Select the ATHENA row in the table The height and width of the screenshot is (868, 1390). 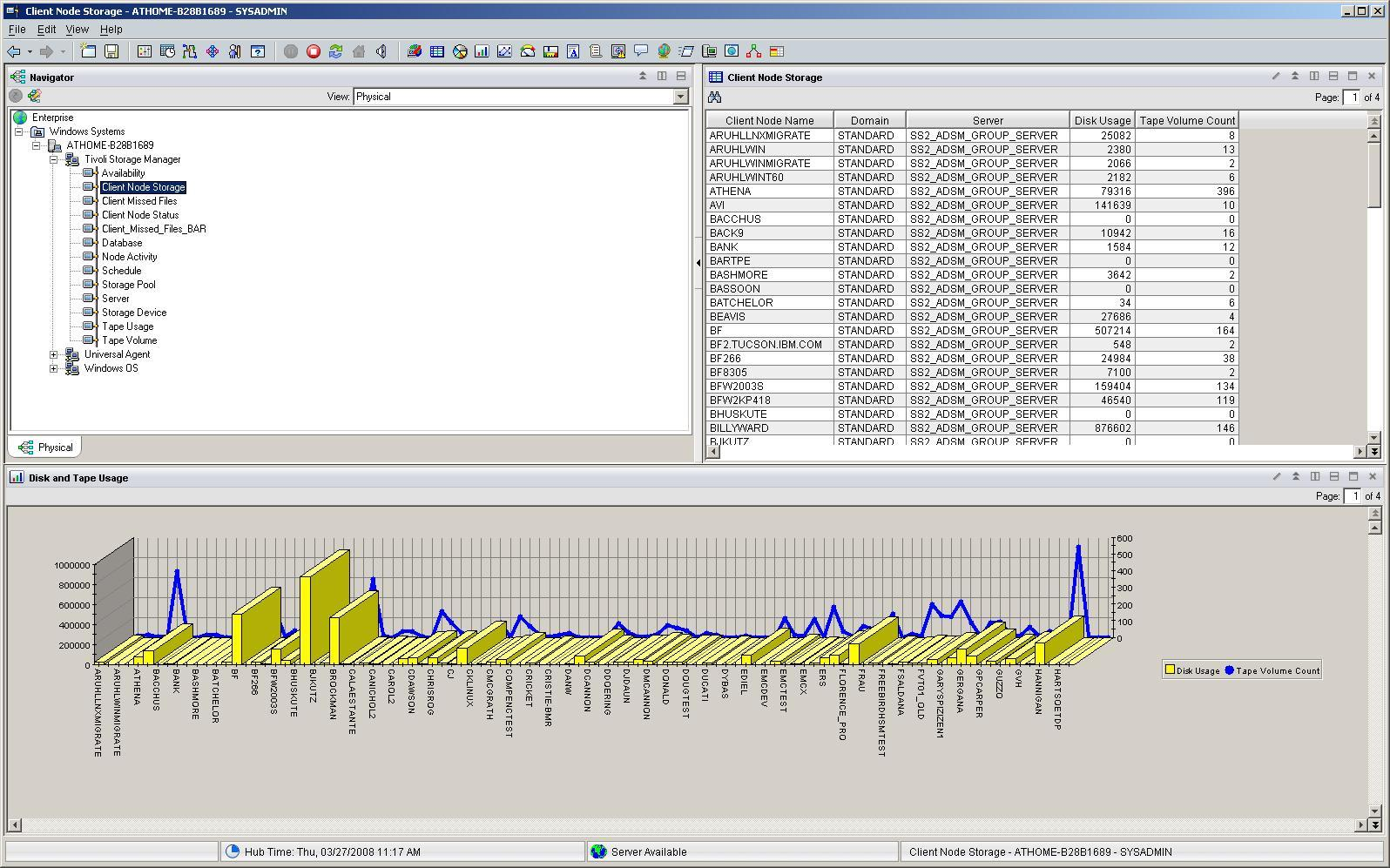(x=972, y=192)
